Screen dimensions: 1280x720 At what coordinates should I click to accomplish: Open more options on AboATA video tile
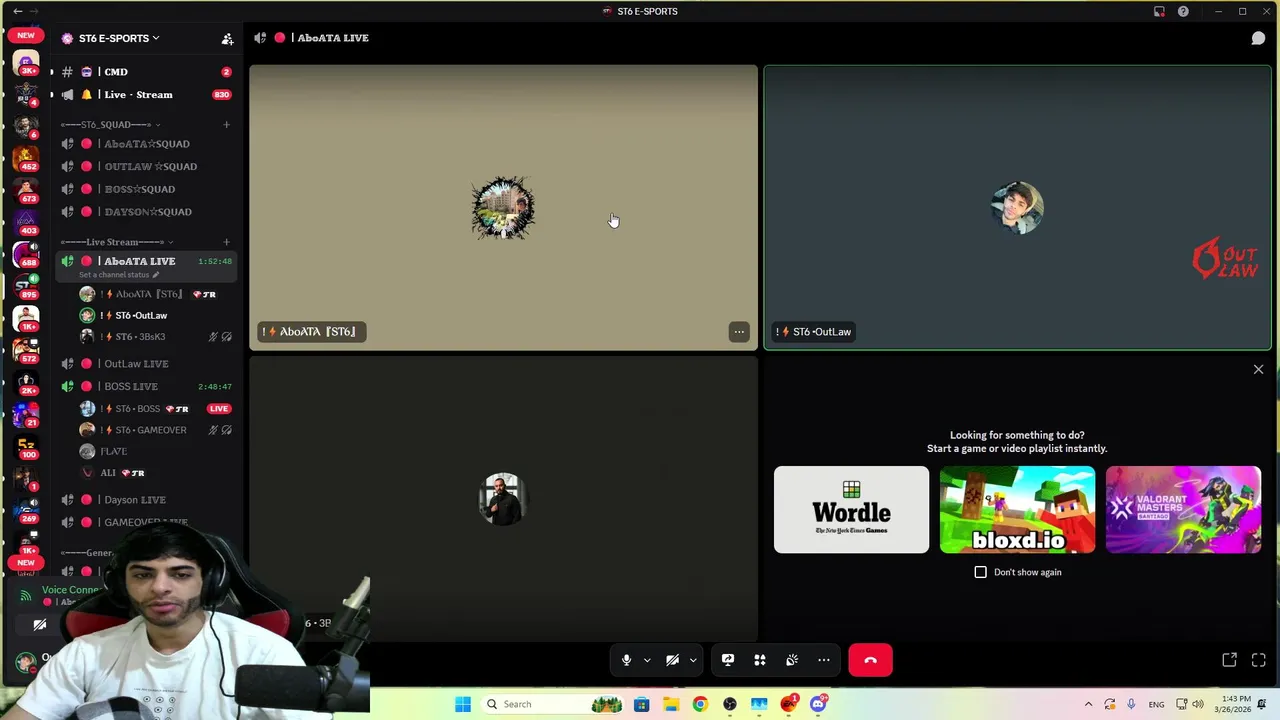coord(739,332)
